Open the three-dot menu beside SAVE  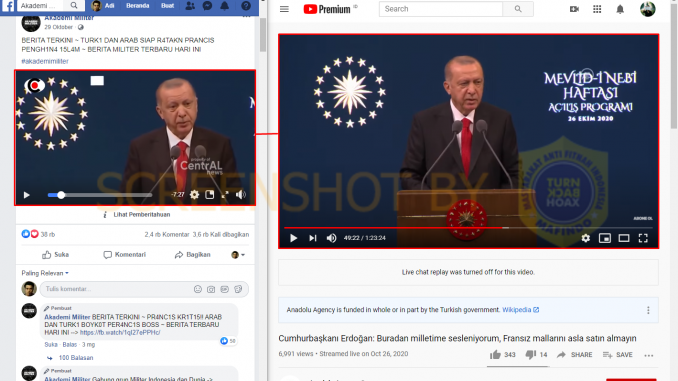pyautogui.click(x=649, y=355)
